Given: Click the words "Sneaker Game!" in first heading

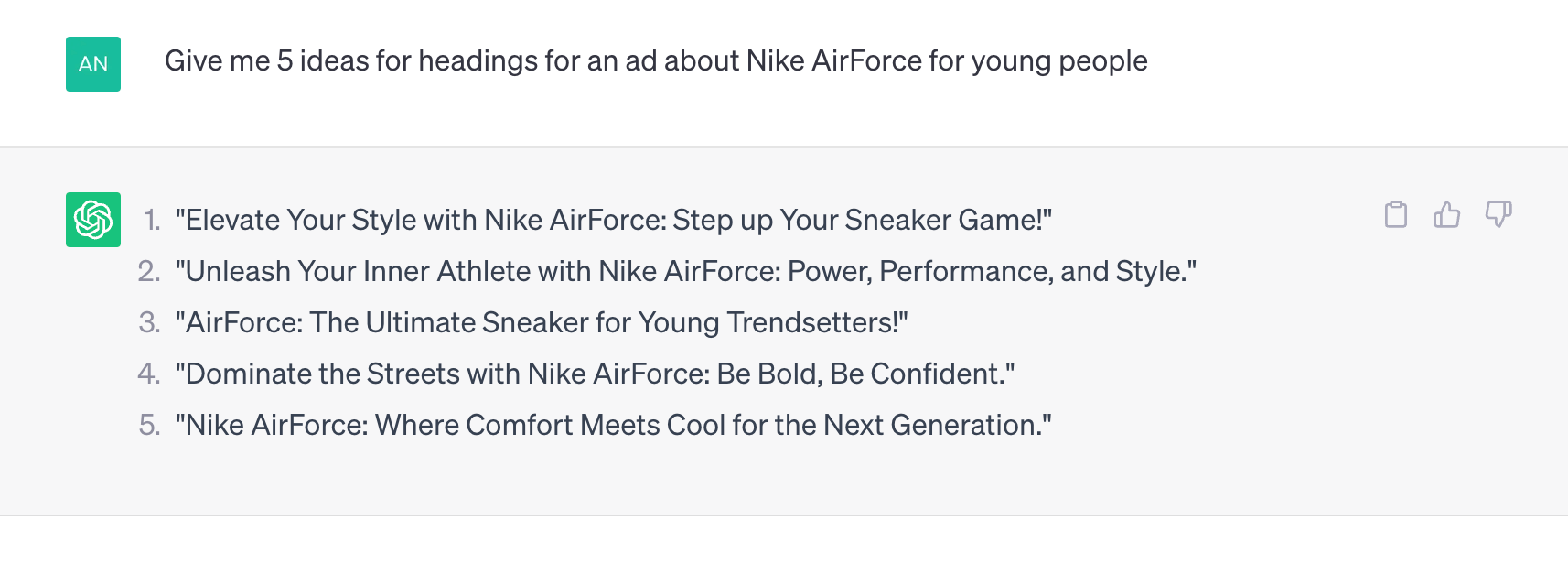Looking at the screenshot, I should point(943,220).
